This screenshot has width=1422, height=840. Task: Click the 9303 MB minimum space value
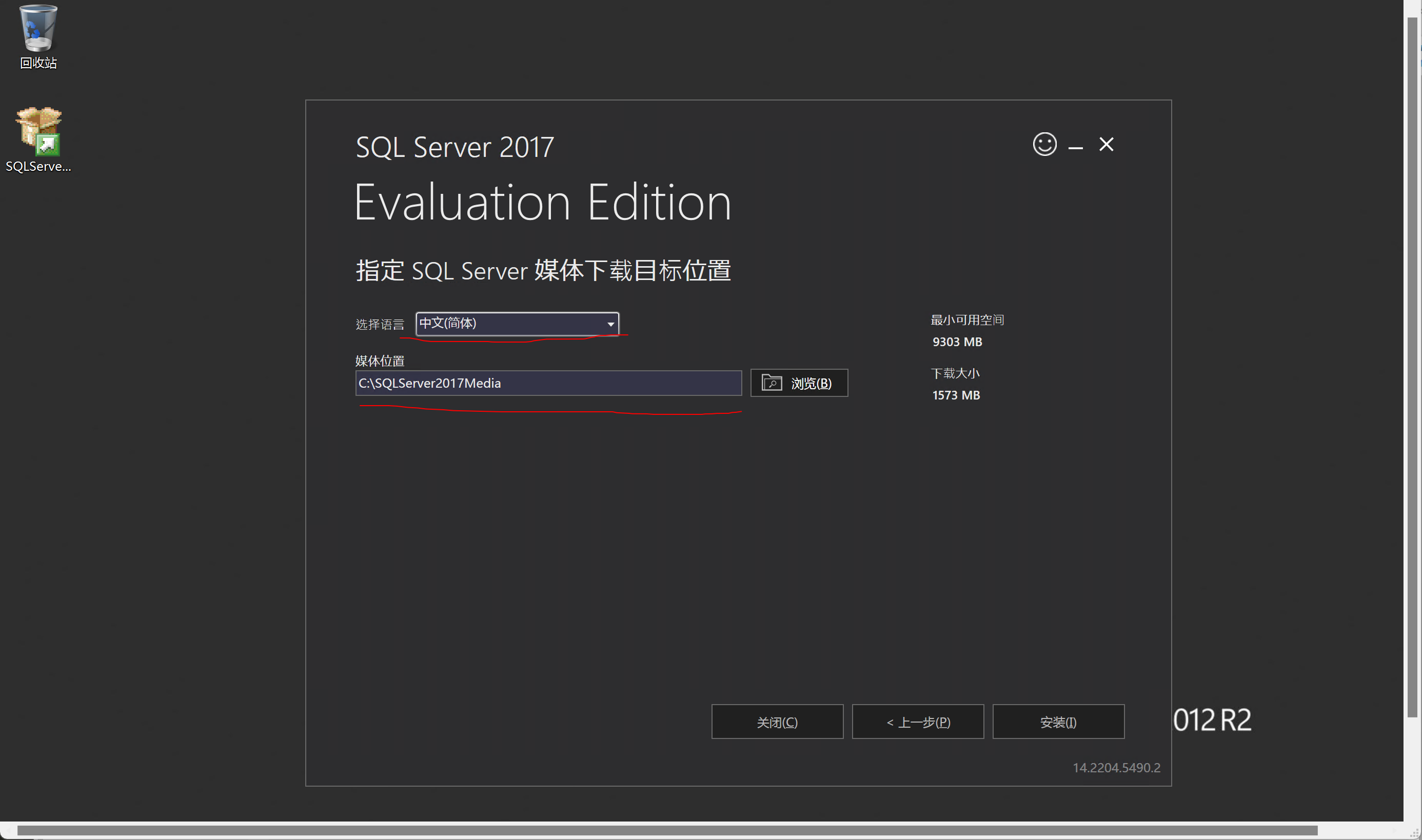[957, 342]
